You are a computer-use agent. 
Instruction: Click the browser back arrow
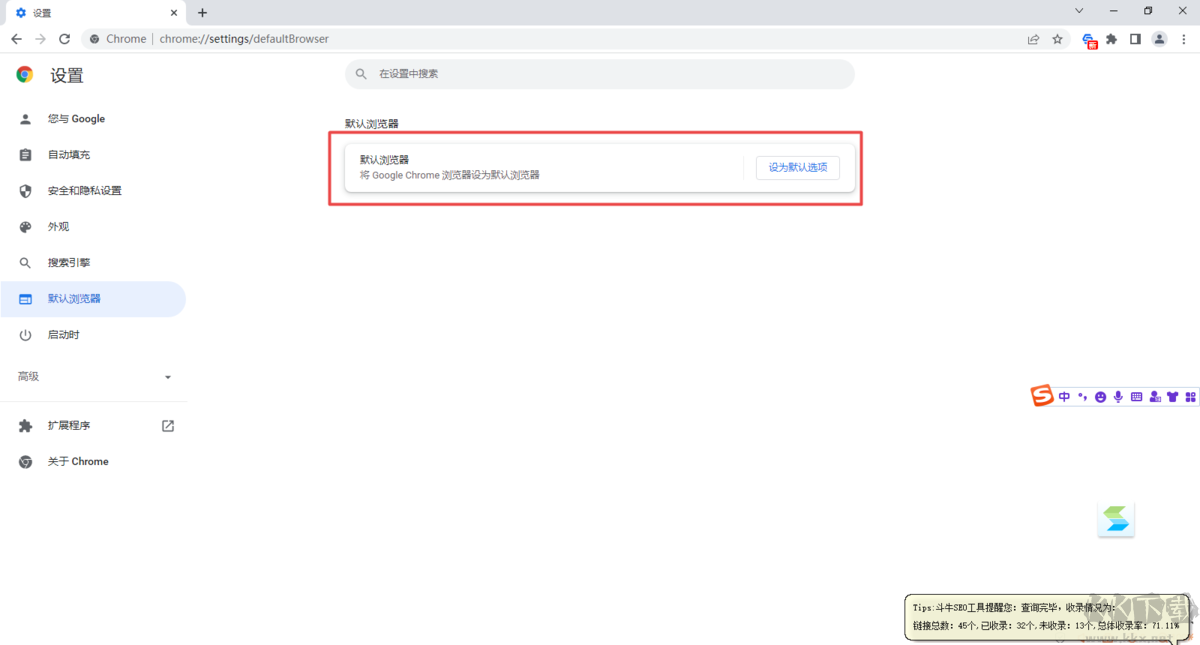(16, 39)
